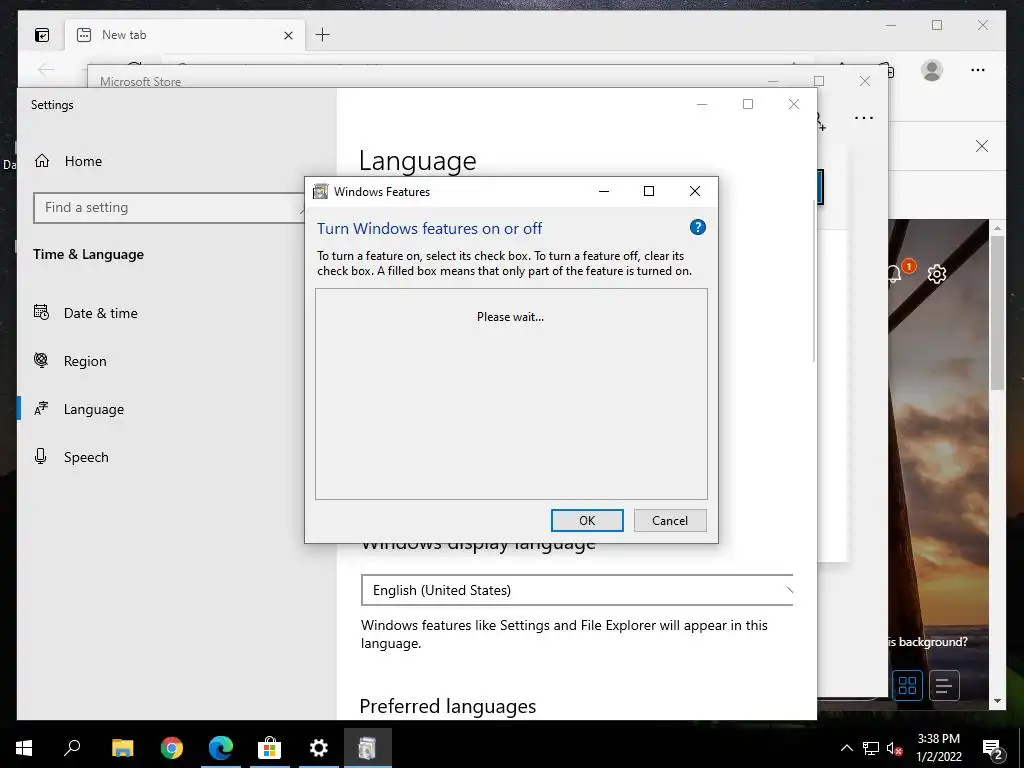This screenshot has width=1024, height=768.
Task: Click the Microsoft Store window title
Action: tap(140, 82)
